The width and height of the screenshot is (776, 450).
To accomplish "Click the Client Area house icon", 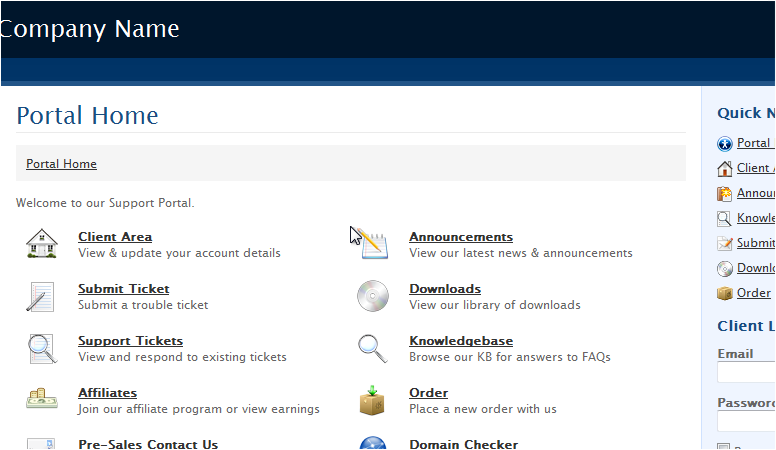I will point(42,243).
